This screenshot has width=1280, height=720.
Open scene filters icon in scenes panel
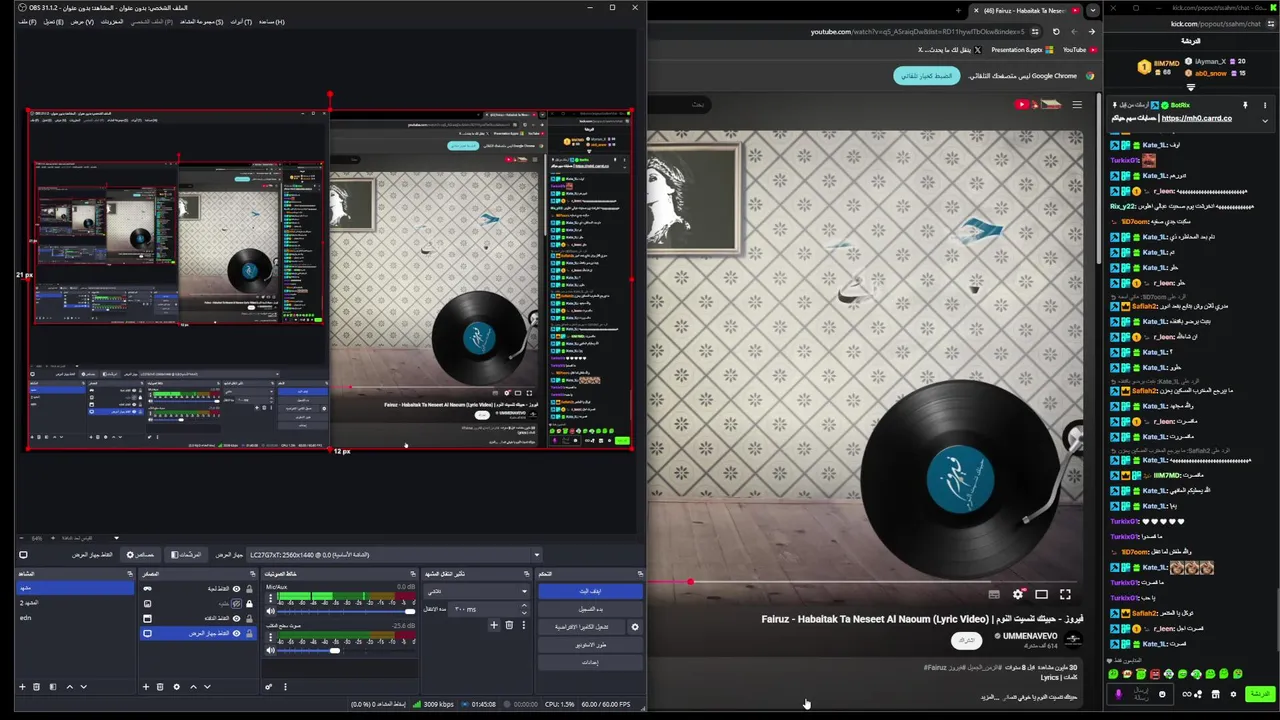53,687
